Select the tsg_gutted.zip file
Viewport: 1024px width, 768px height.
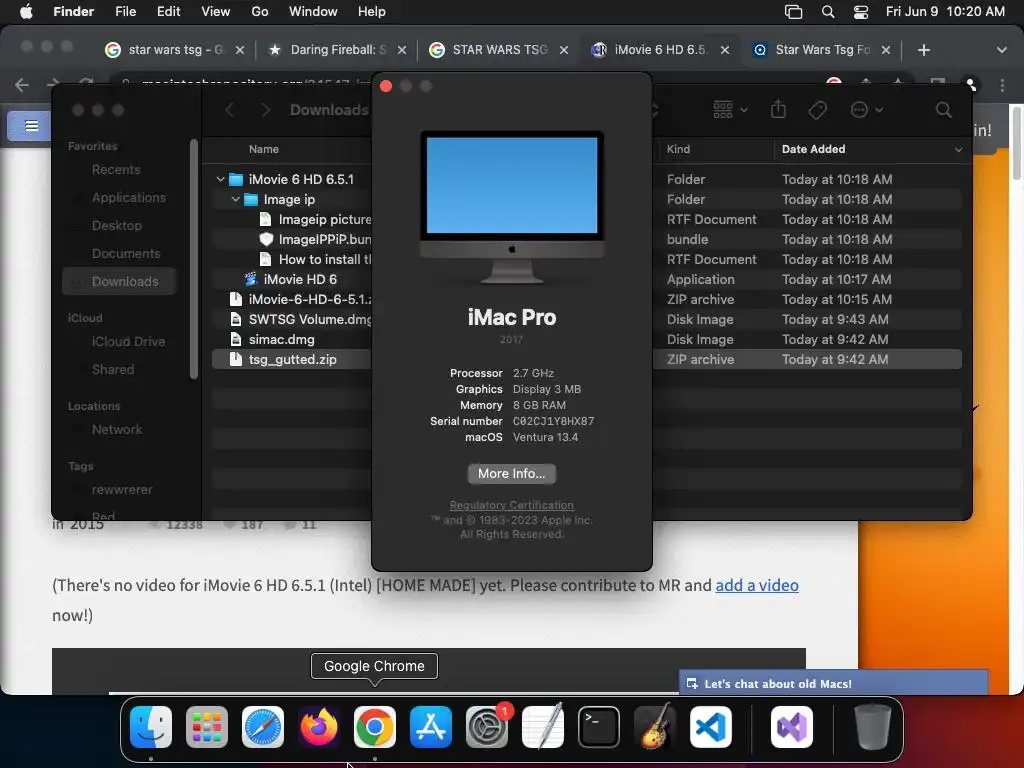click(293, 359)
